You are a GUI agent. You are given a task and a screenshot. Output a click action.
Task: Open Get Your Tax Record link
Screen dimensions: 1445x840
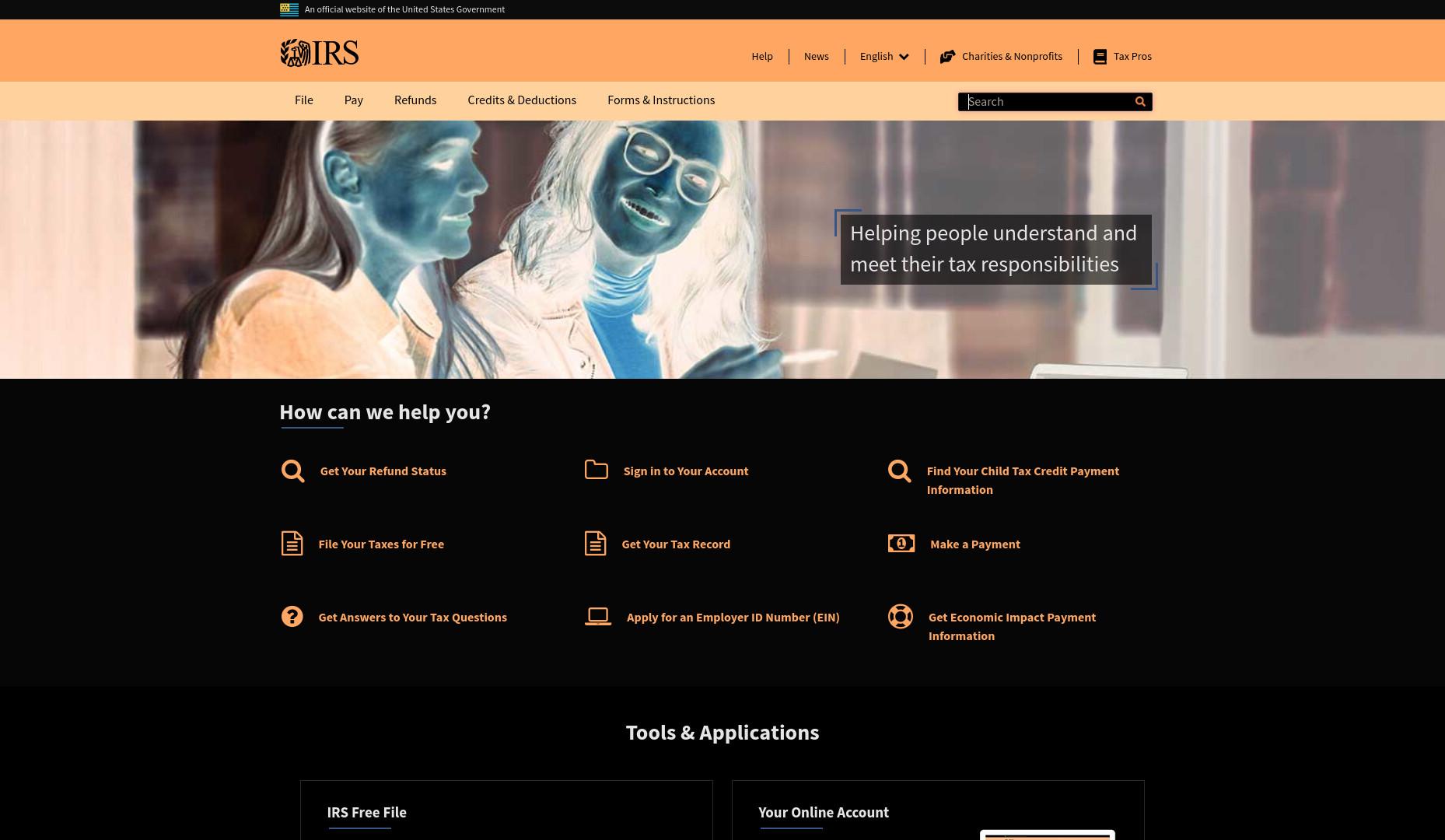676,544
